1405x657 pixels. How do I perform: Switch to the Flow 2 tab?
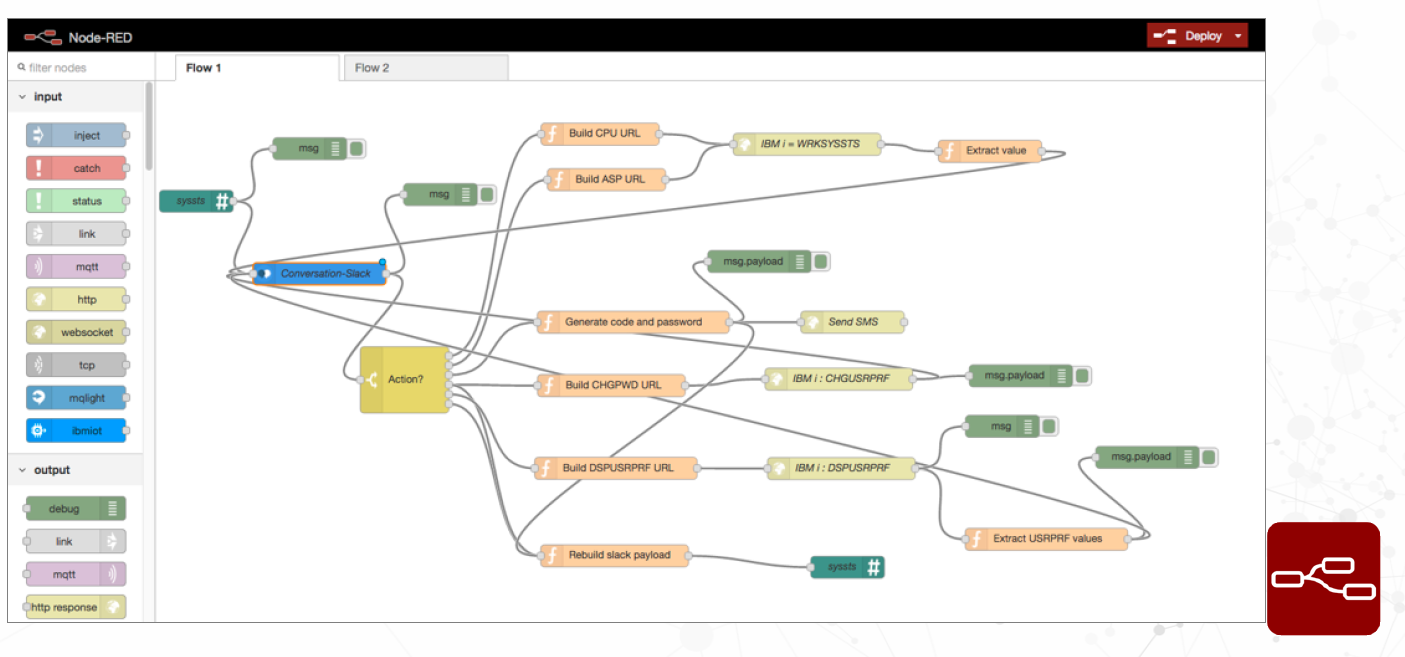coord(425,68)
